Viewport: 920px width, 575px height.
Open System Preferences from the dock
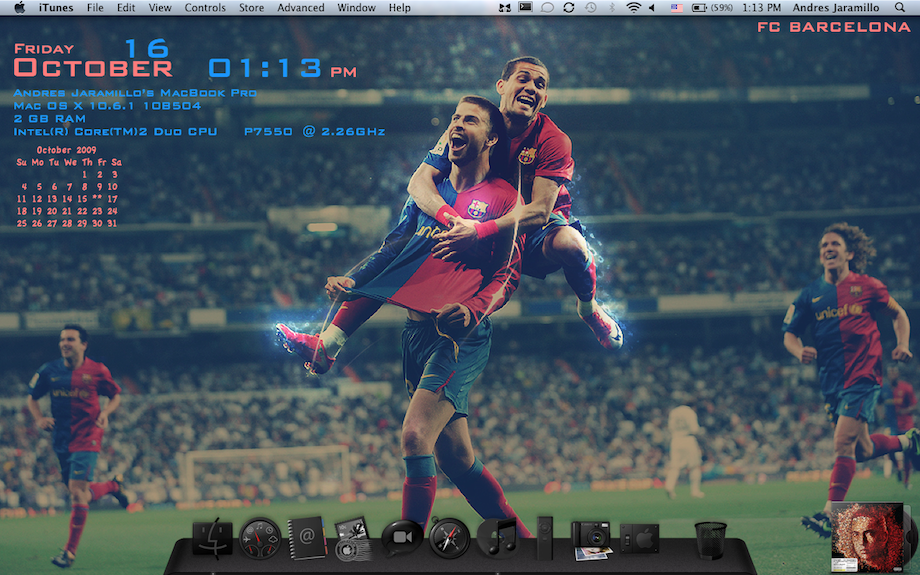640,537
